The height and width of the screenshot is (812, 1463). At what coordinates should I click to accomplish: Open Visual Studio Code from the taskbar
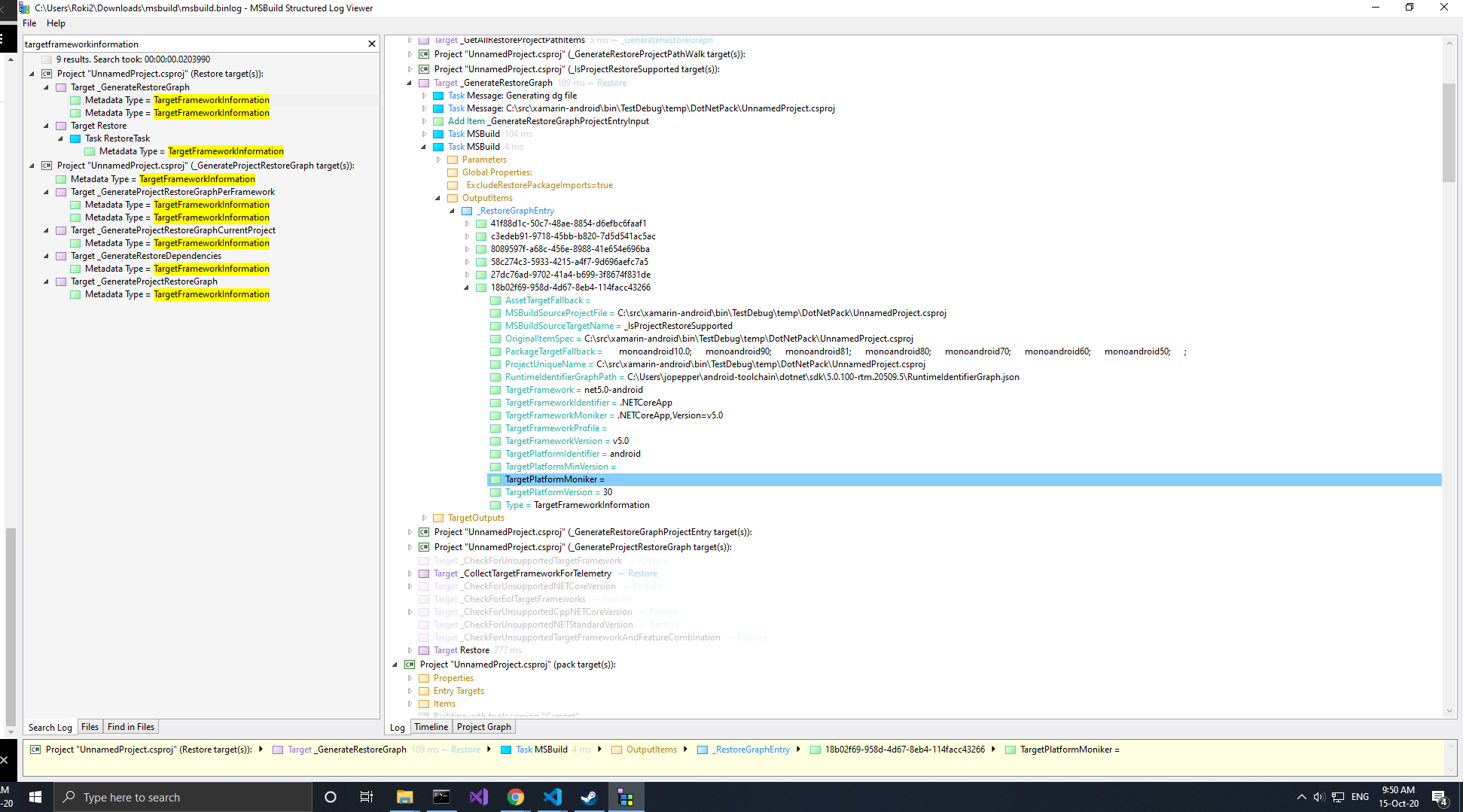point(553,797)
